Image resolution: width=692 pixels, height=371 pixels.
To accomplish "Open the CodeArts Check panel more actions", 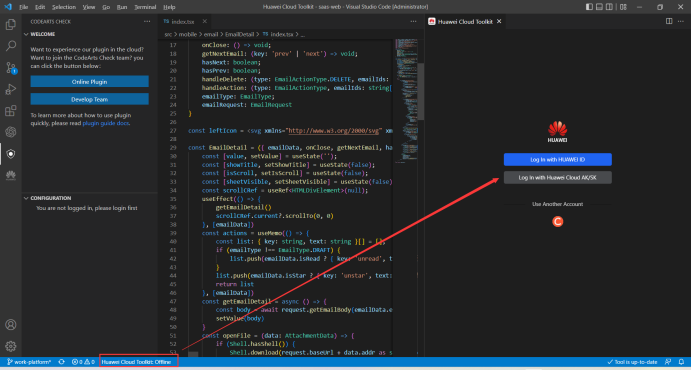I will tap(147, 22).
